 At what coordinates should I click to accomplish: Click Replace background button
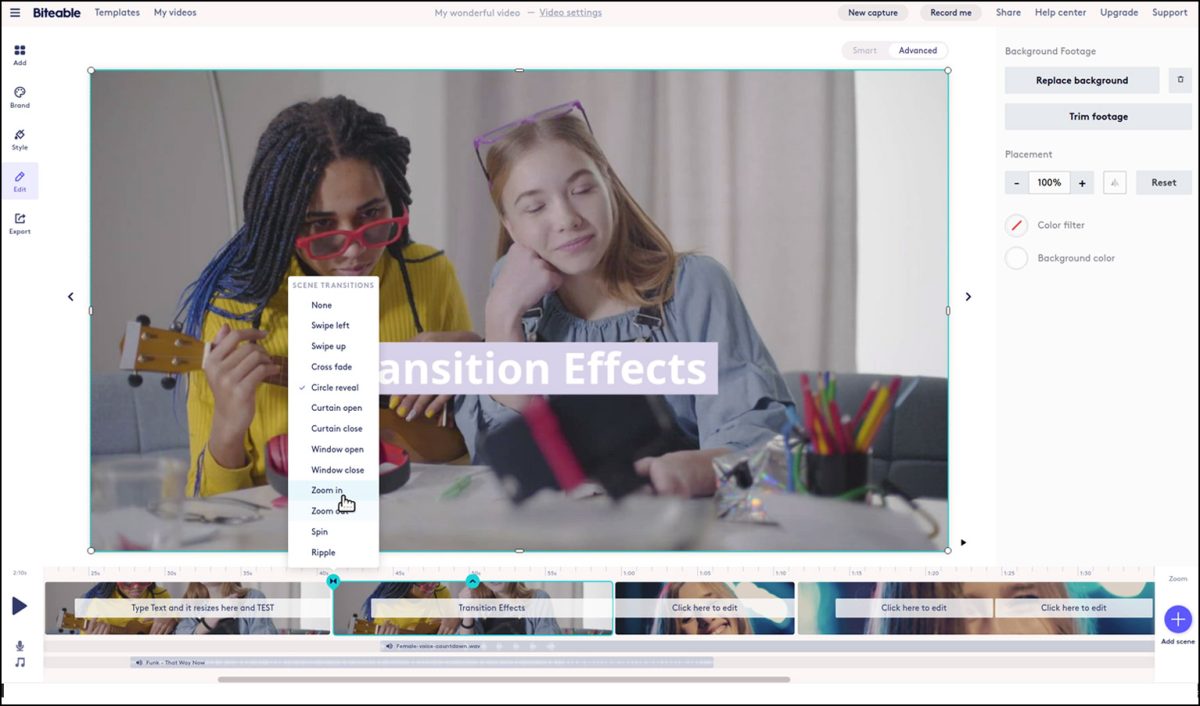(x=1081, y=80)
